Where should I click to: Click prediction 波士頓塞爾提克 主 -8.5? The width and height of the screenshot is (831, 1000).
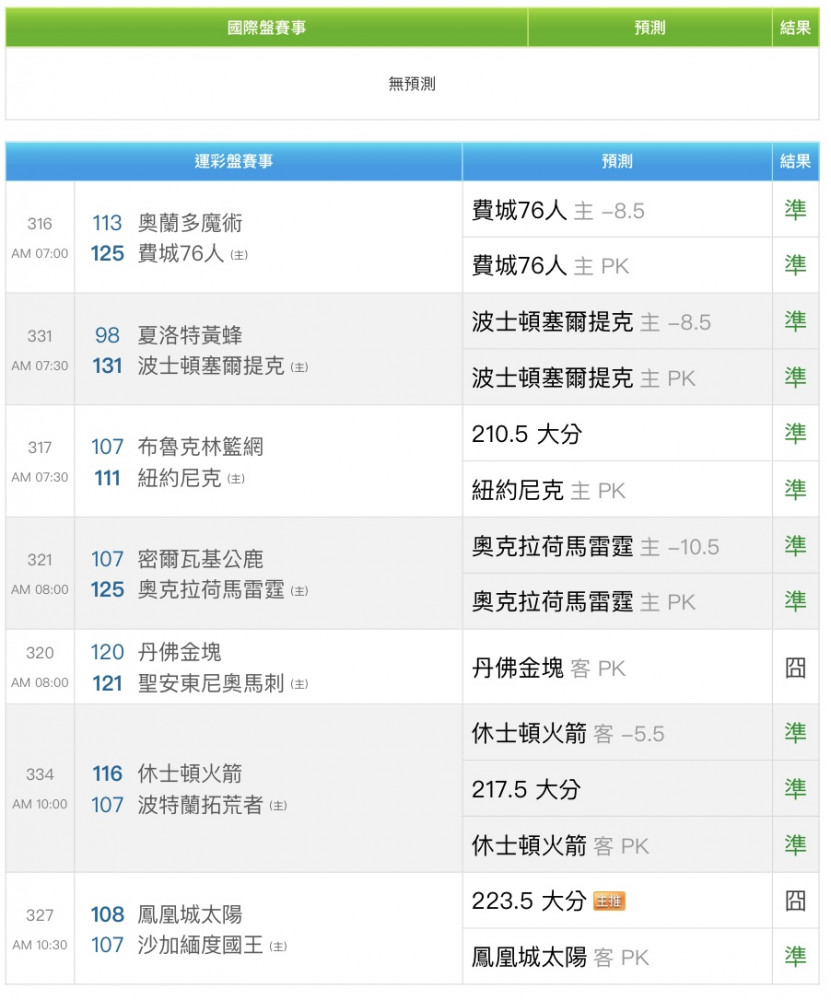591,322
